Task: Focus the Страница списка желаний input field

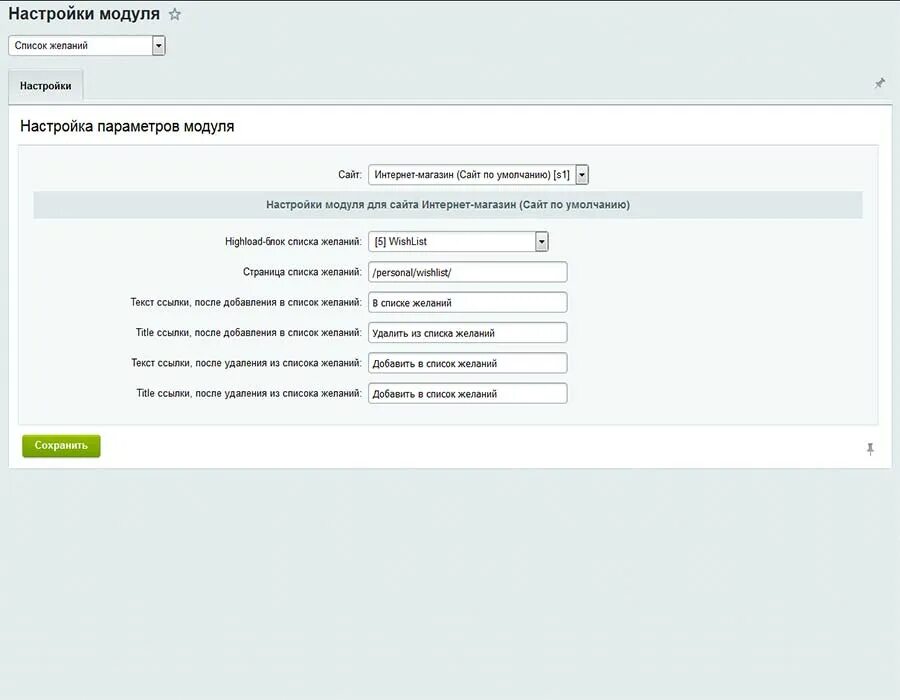Action: pos(468,272)
